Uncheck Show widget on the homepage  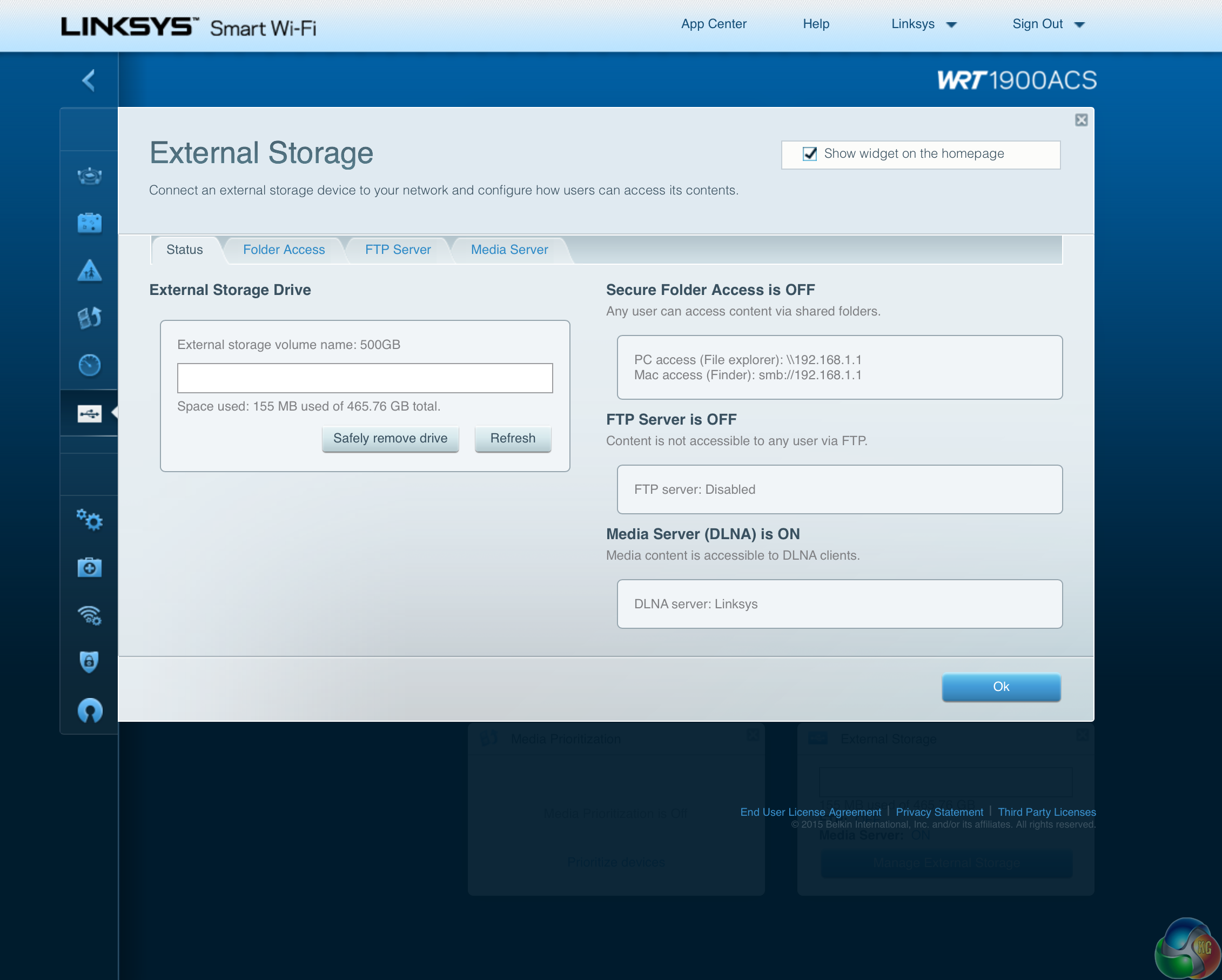point(809,154)
